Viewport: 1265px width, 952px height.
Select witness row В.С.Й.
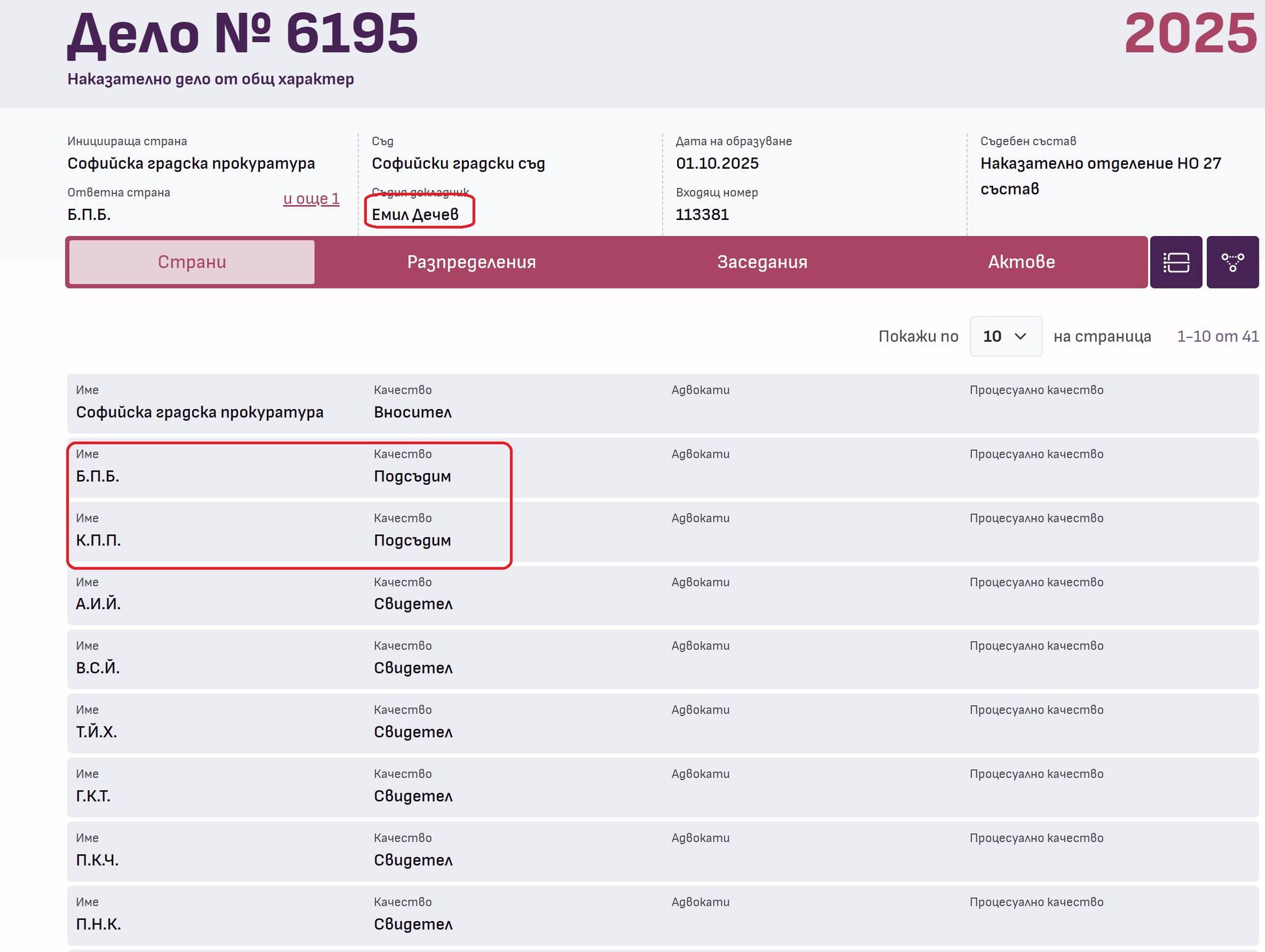pyautogui.click(x=98, y=668)
